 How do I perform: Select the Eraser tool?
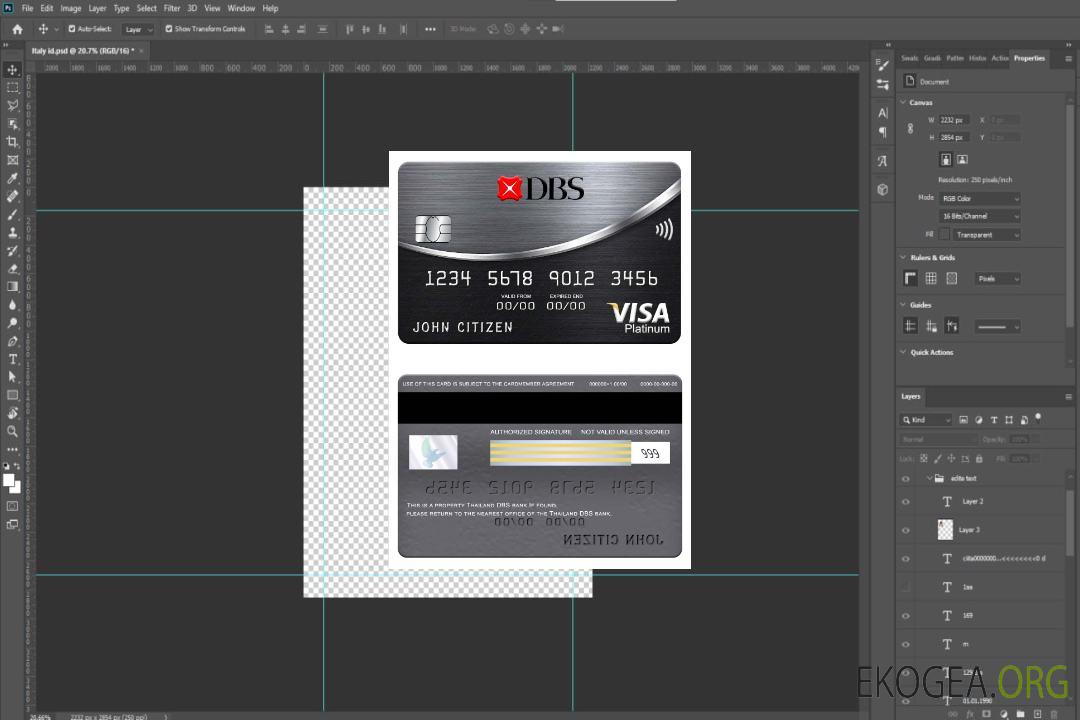click(x=12, y=269)
